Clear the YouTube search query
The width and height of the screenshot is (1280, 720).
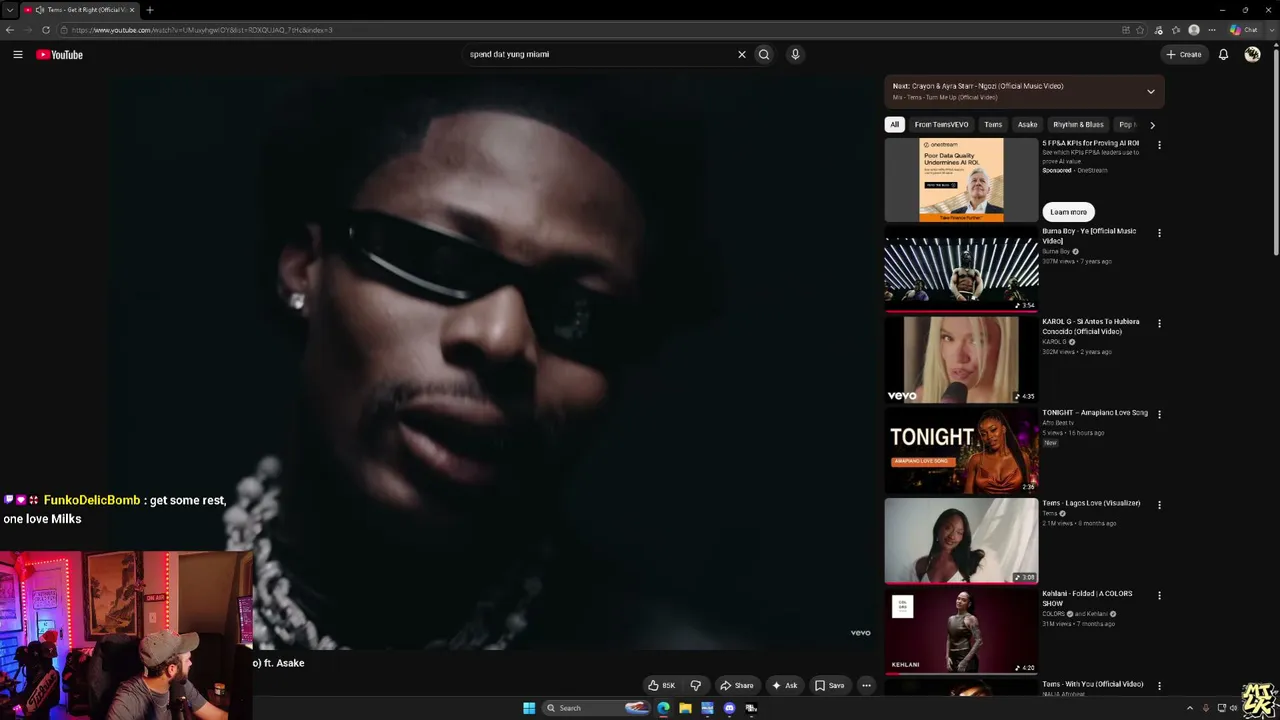[742, 55]
